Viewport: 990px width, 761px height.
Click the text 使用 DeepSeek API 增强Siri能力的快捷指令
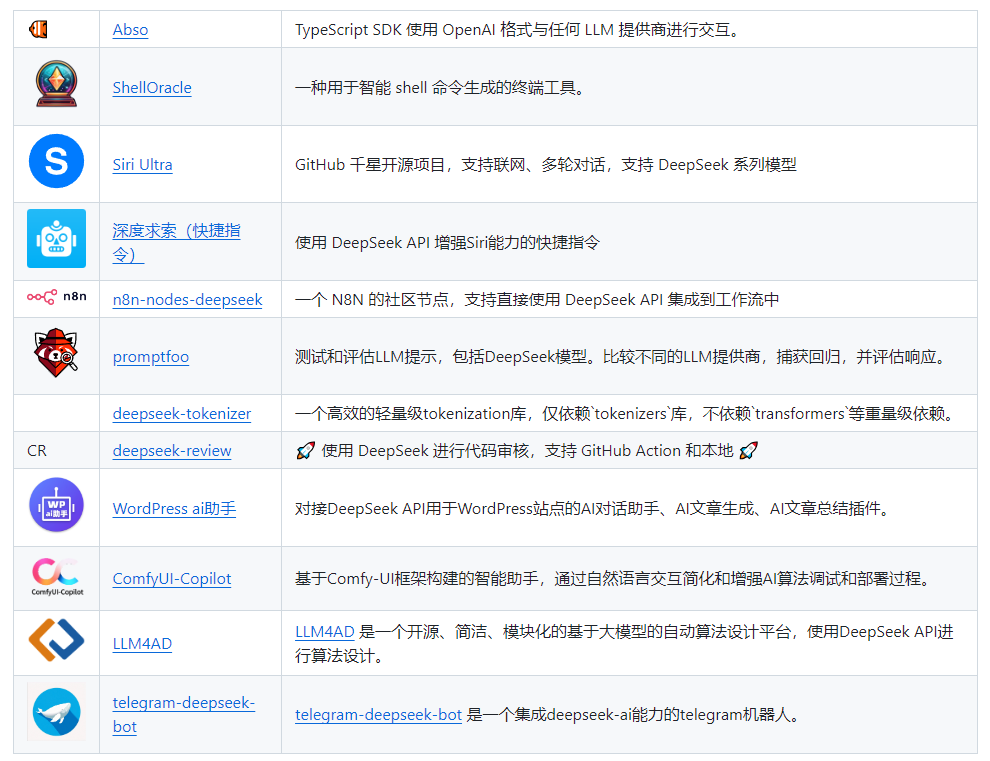coord(447,243)
